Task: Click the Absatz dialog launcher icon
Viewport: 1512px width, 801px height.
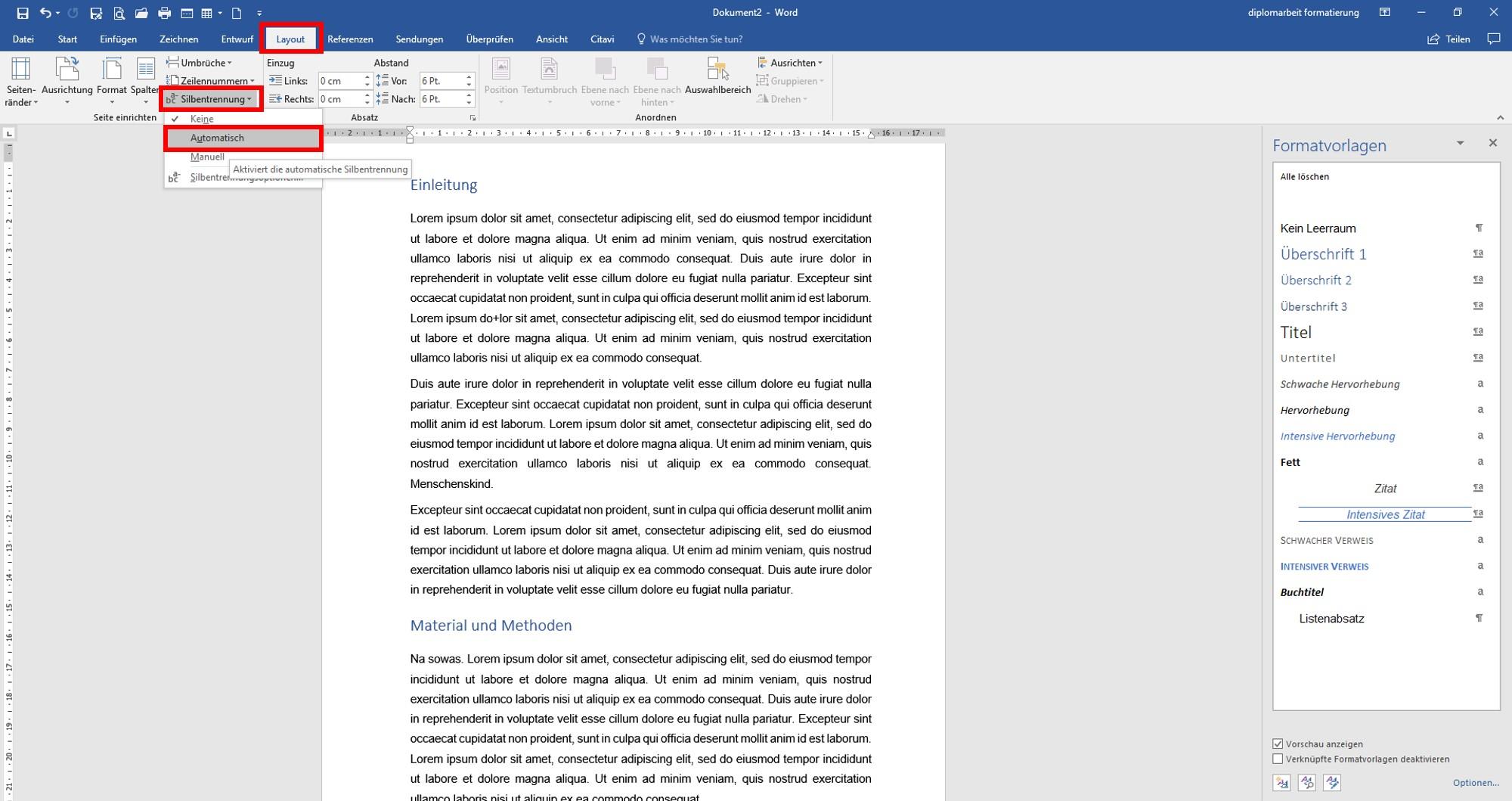Action: pyautogui.click(x=472, y=118)
